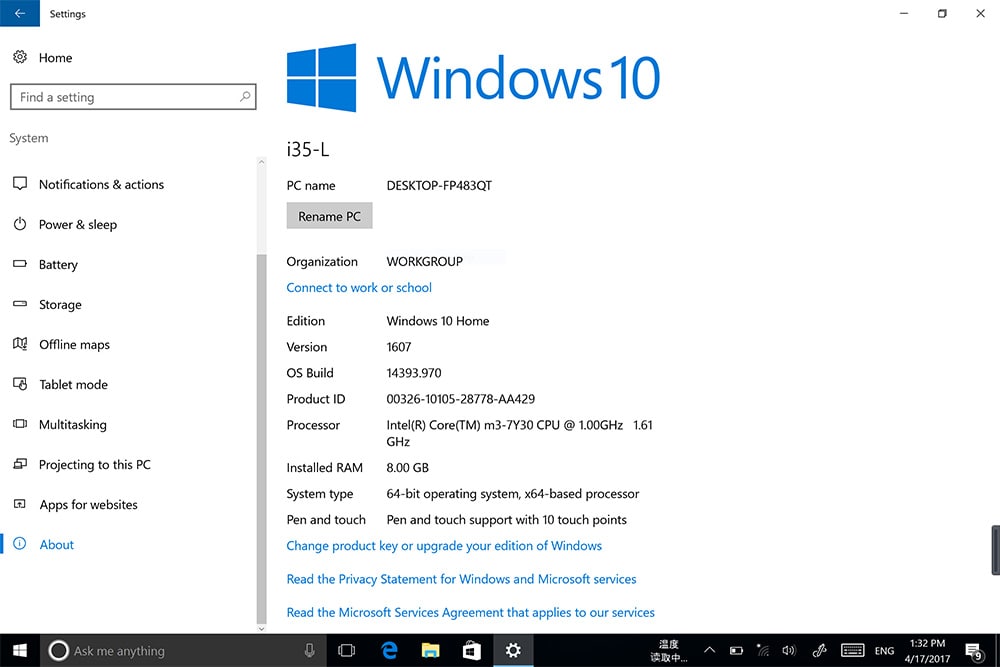
Task: Select the About page
Action: coord(57,545)
